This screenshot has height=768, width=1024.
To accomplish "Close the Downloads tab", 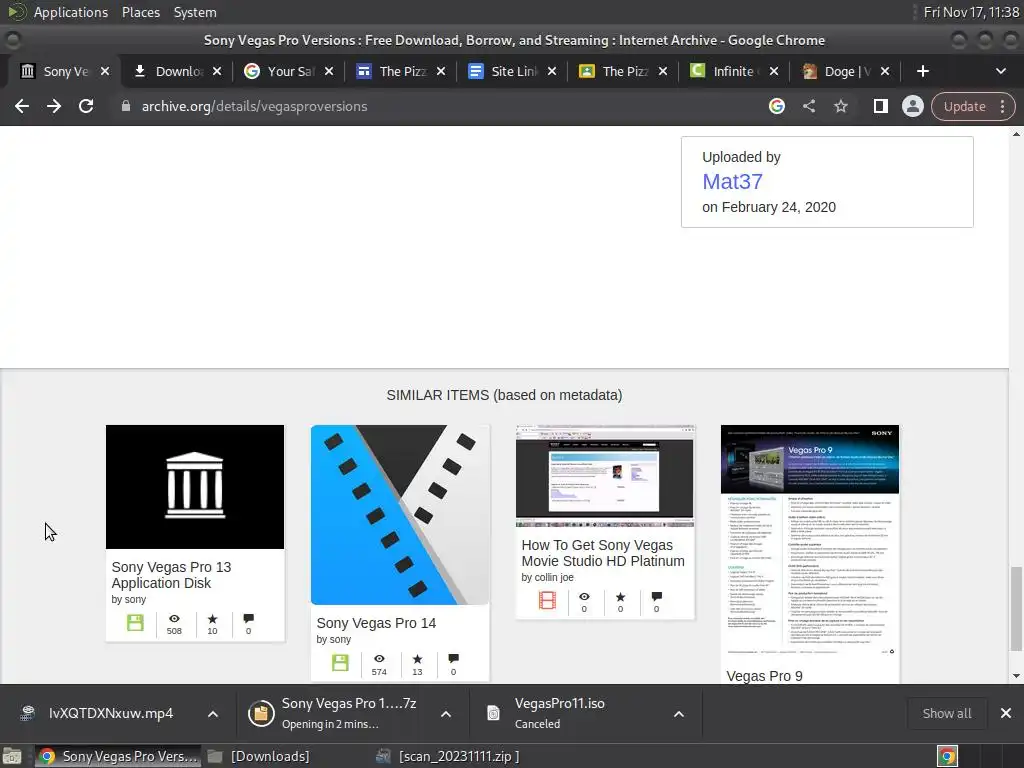I will tap(217, 71).
